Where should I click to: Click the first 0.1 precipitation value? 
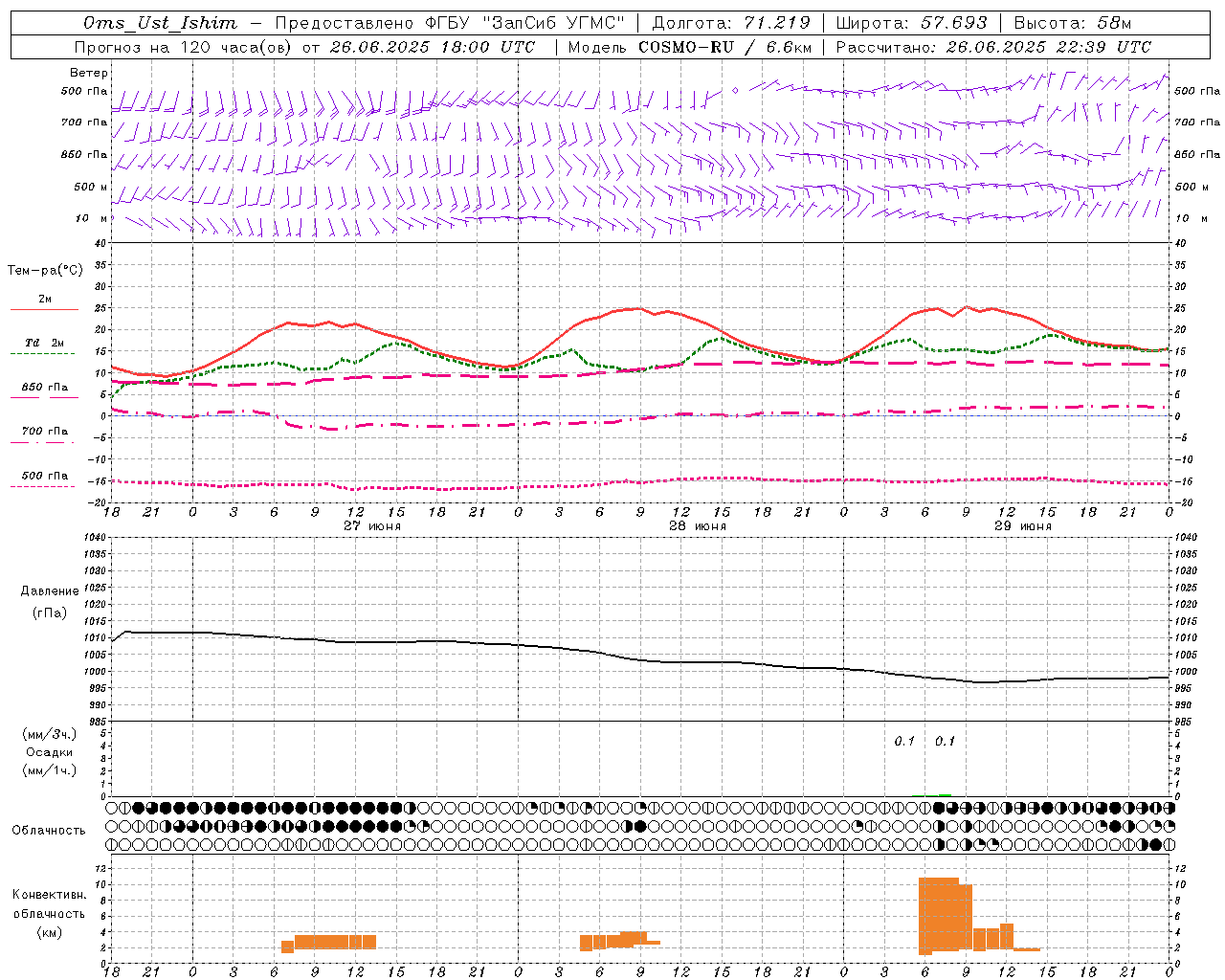pyautogui.click(x=904, y=742)
